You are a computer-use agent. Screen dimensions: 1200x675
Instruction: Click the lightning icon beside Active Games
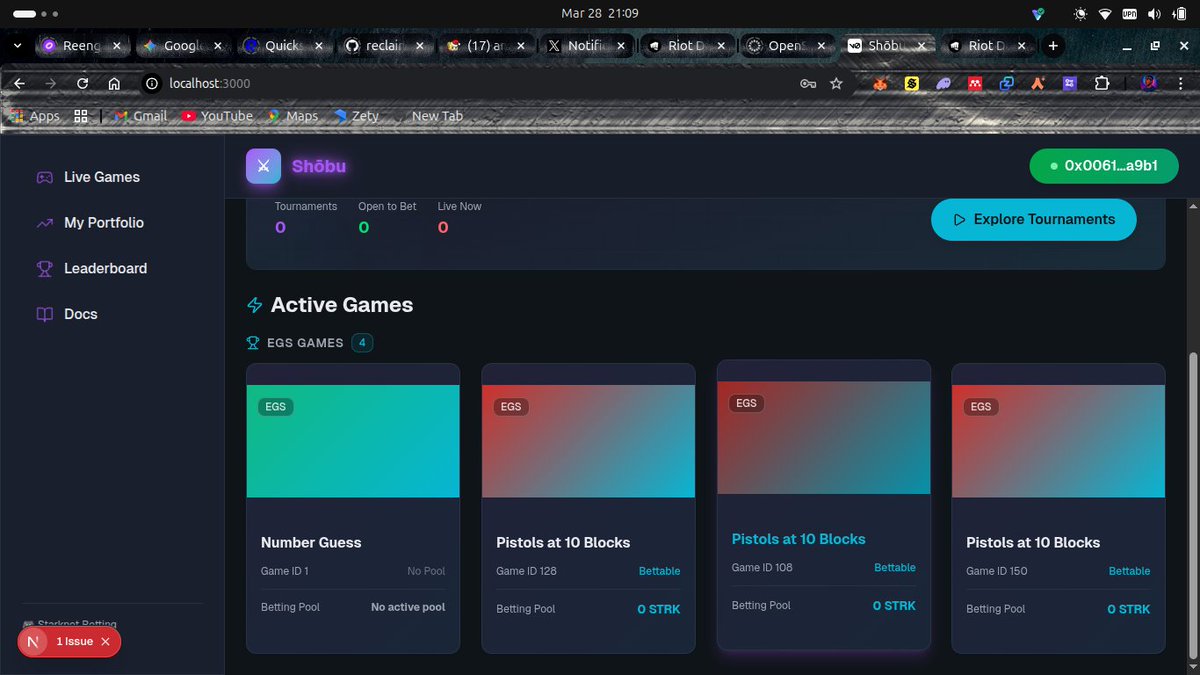(x=255, y=305)
